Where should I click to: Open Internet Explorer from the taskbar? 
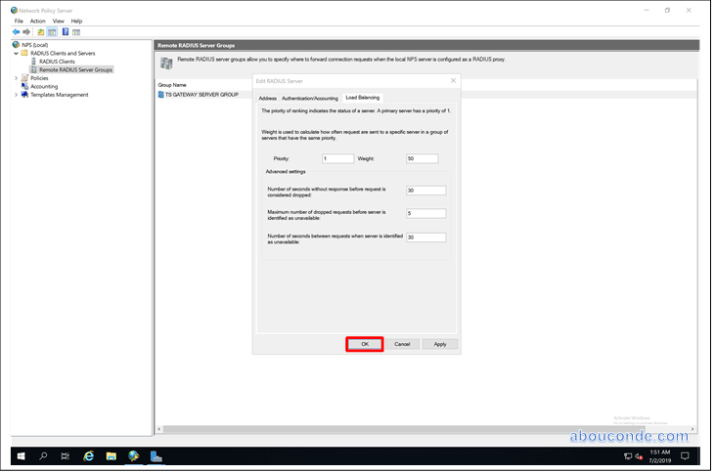pos(88,456)
